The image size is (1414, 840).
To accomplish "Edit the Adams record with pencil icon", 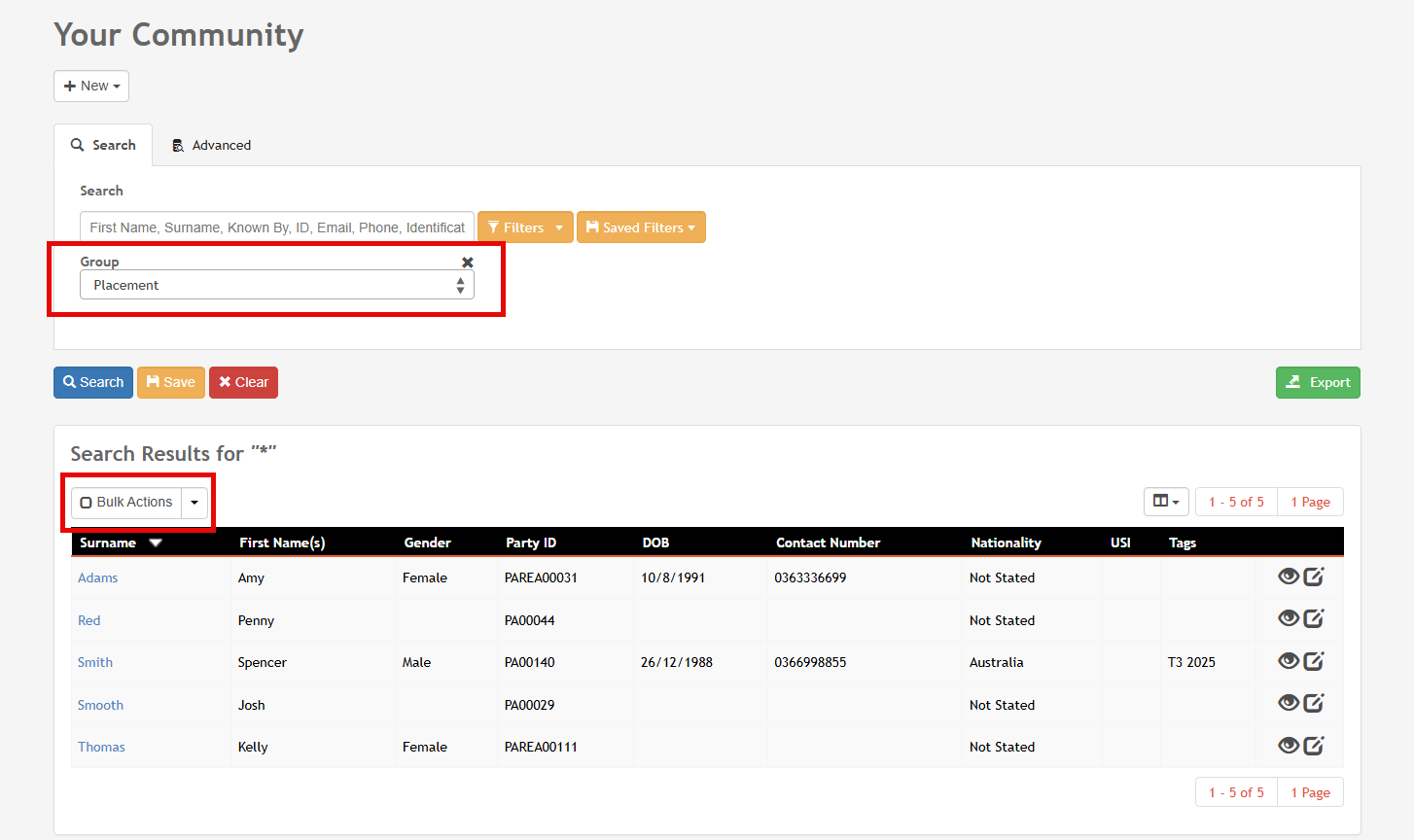I will point(1314,577).
